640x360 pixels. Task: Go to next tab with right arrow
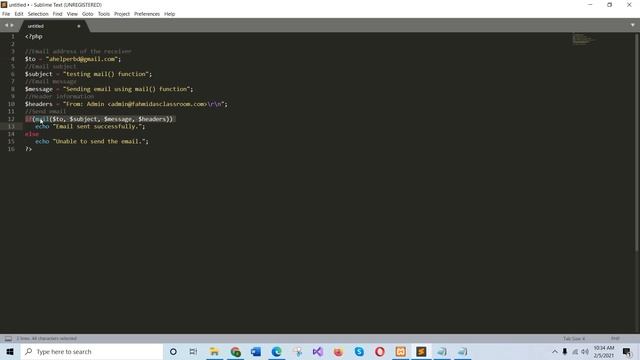(12, 25)
